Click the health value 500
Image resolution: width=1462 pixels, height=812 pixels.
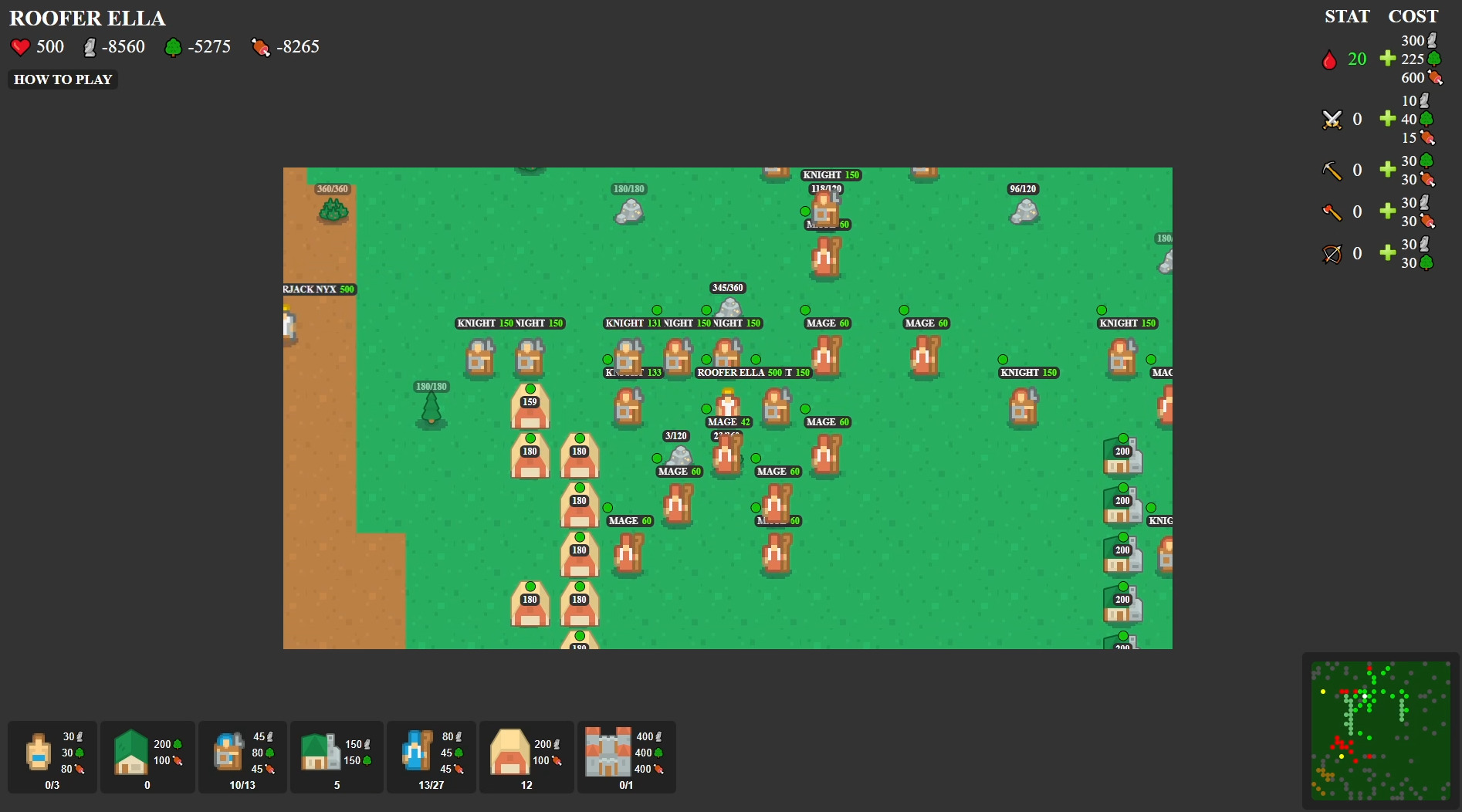click(x=50, y=47)
